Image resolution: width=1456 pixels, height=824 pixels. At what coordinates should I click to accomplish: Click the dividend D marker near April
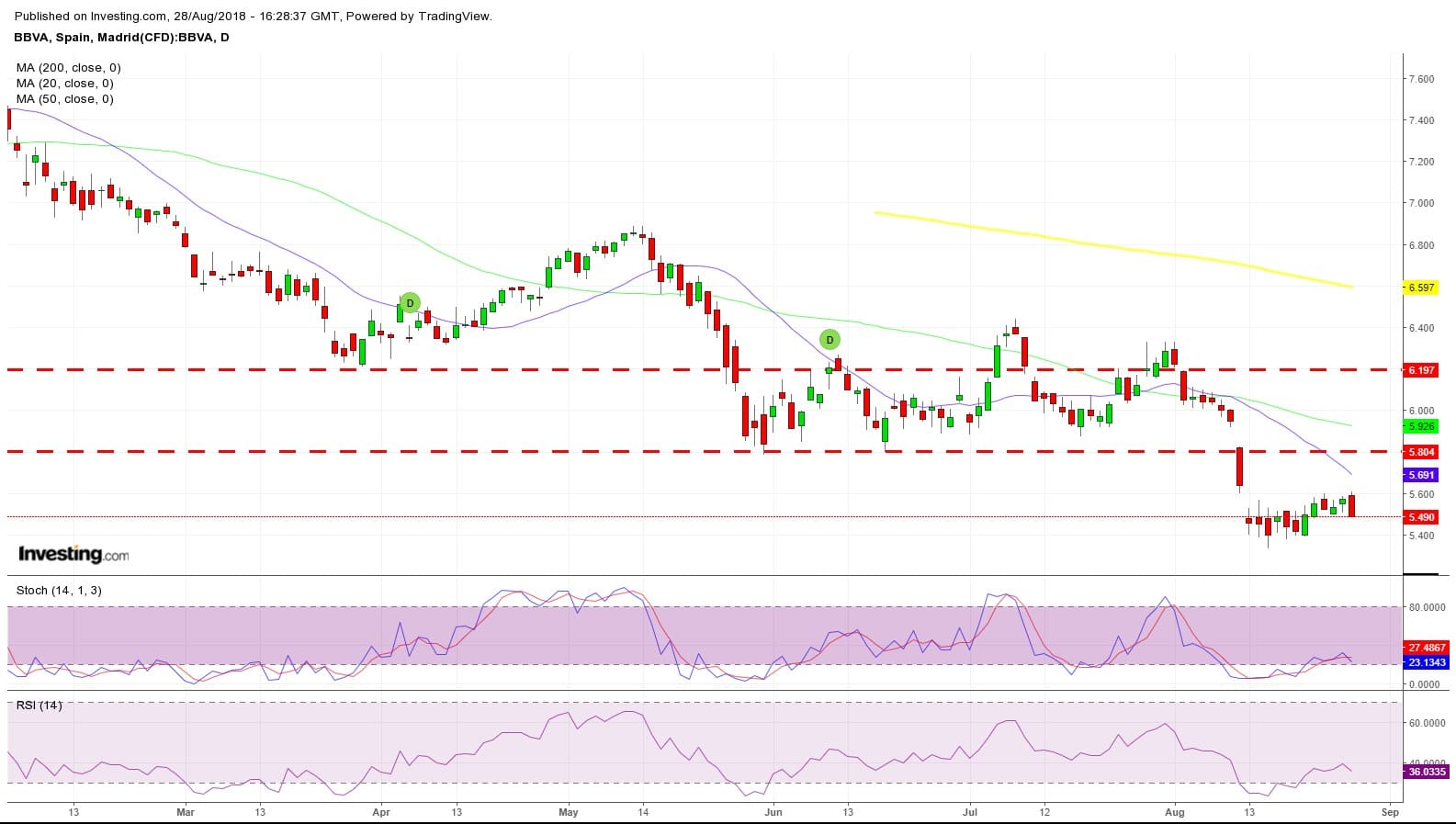[x=410, y=303]
